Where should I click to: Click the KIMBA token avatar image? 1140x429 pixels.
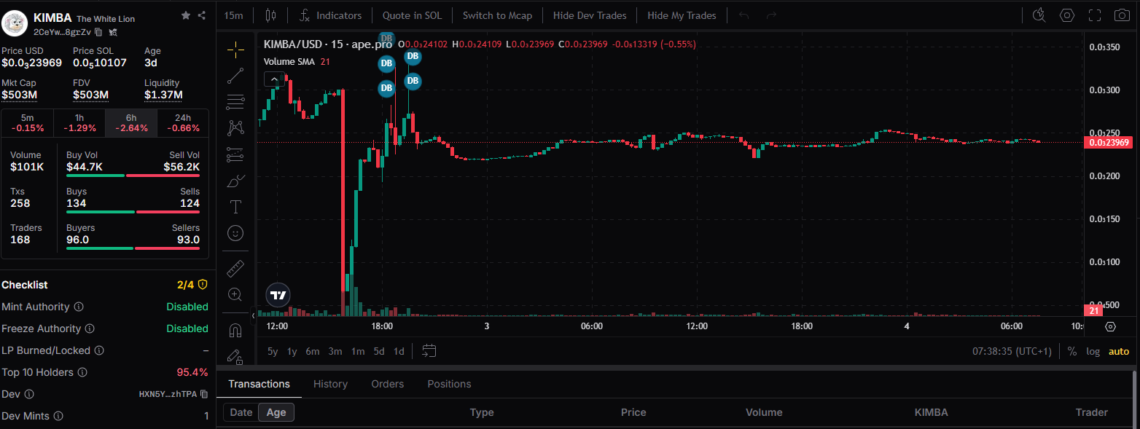pyautogui.click(x=15, y=23)
